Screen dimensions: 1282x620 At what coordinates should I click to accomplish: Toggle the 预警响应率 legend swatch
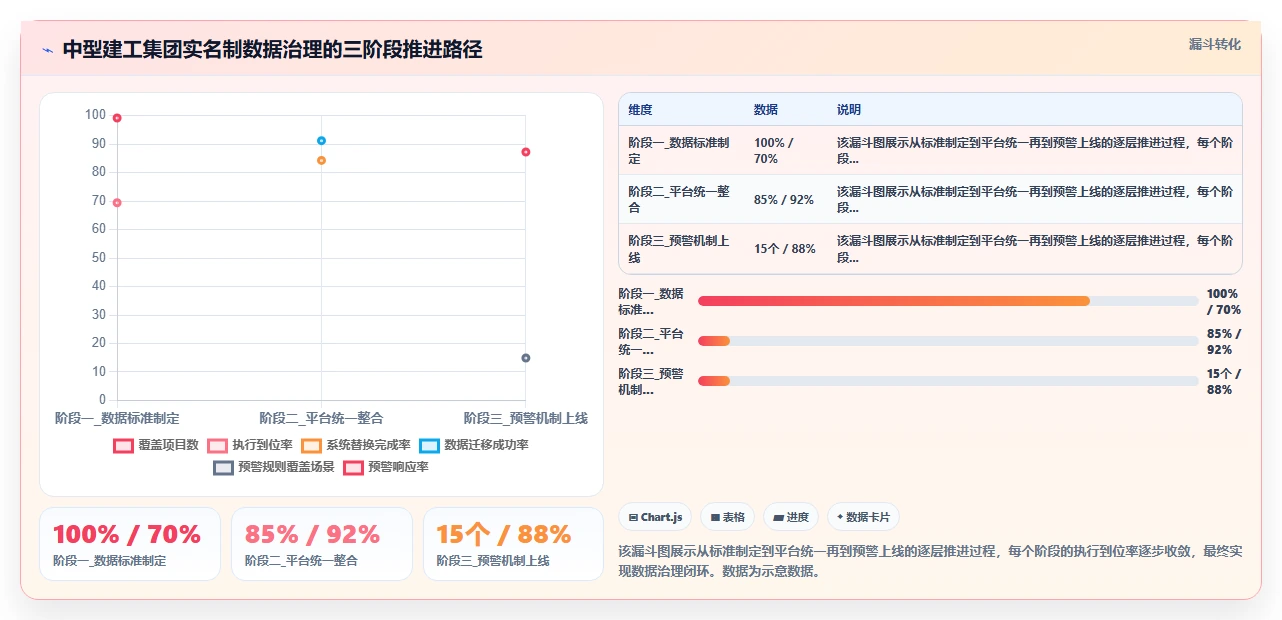(354, 467)
